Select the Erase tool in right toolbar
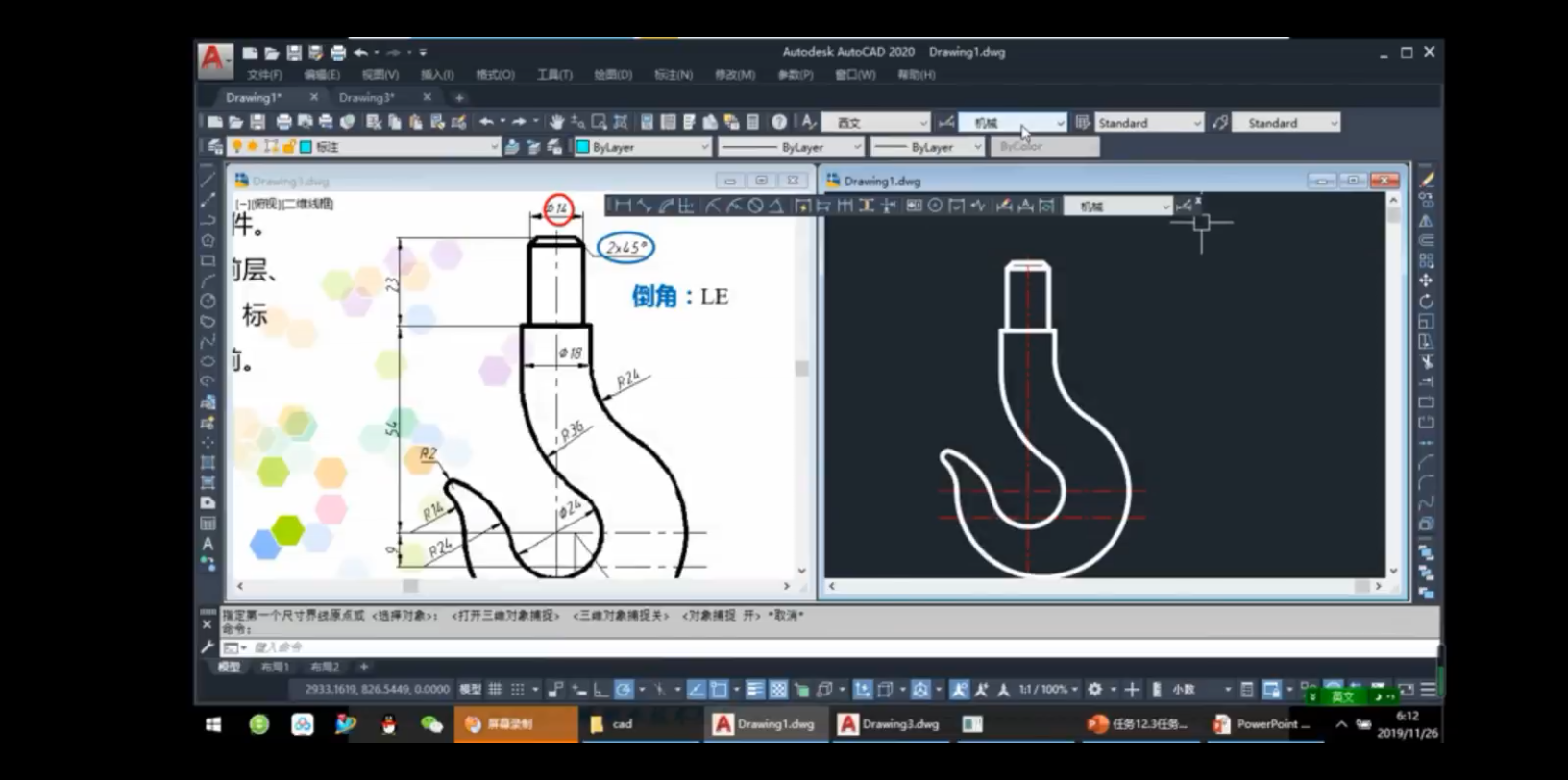This screenshot has height=780, width=1568. coord(1427,180)
